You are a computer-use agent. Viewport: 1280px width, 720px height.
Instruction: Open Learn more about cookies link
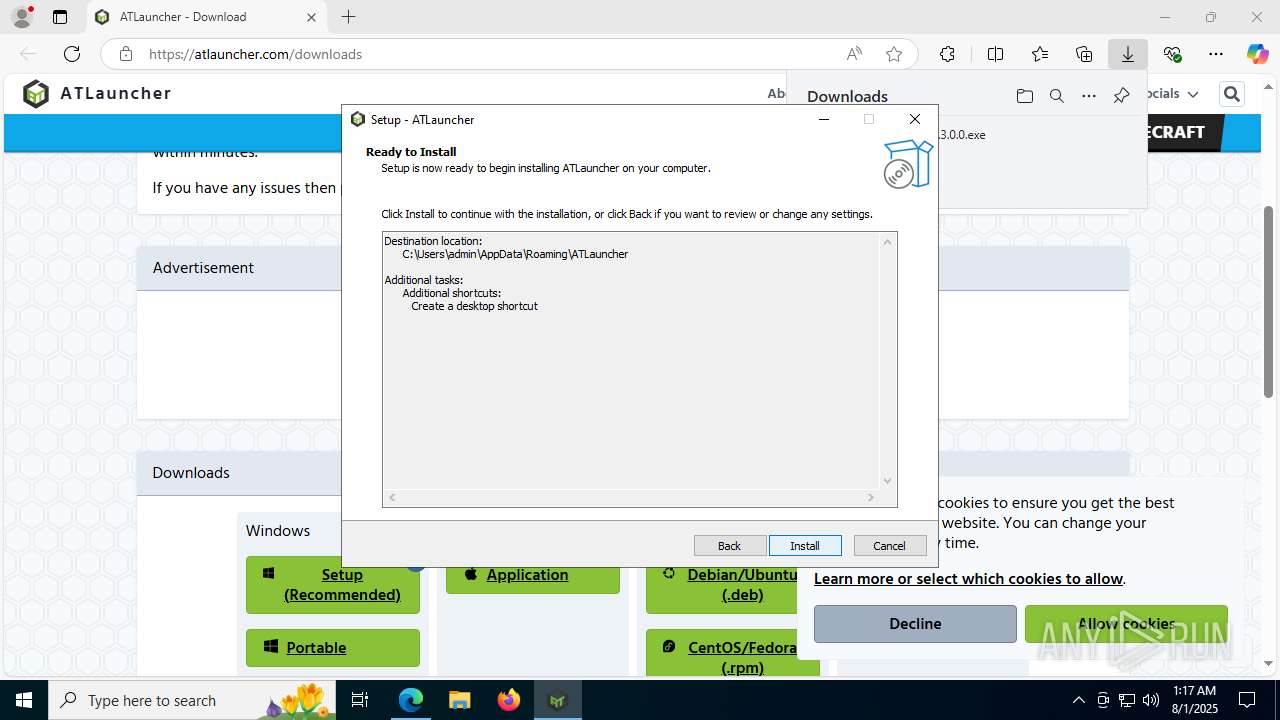coord(968,579)
